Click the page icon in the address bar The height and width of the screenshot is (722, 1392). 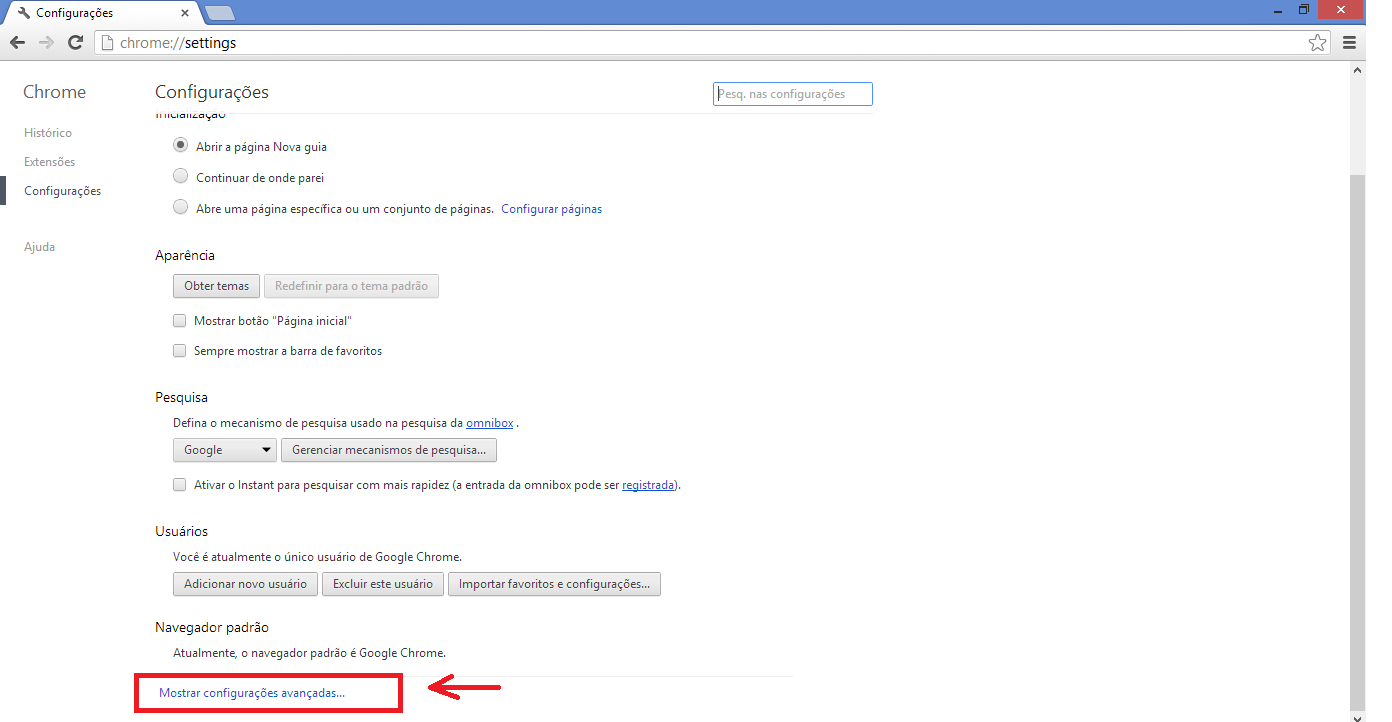click(x=108, y=43)
